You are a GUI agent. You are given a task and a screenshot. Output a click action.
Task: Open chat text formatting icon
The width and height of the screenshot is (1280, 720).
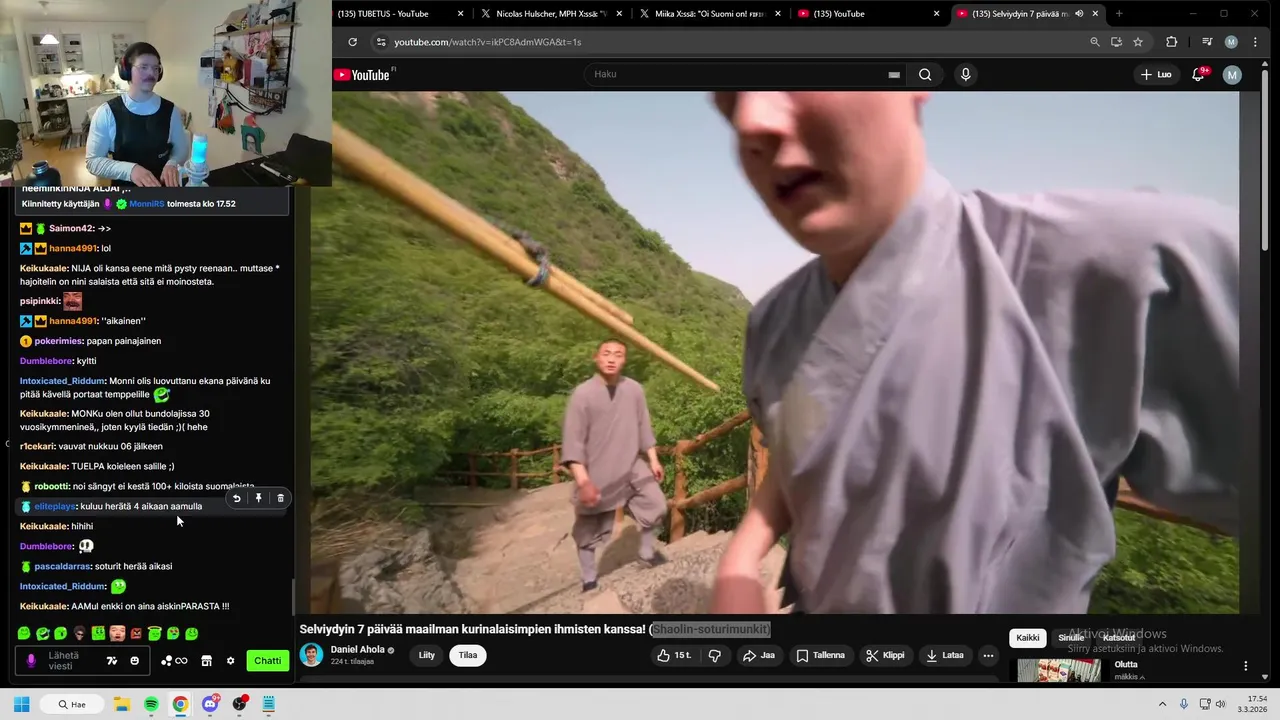(112, 661)
